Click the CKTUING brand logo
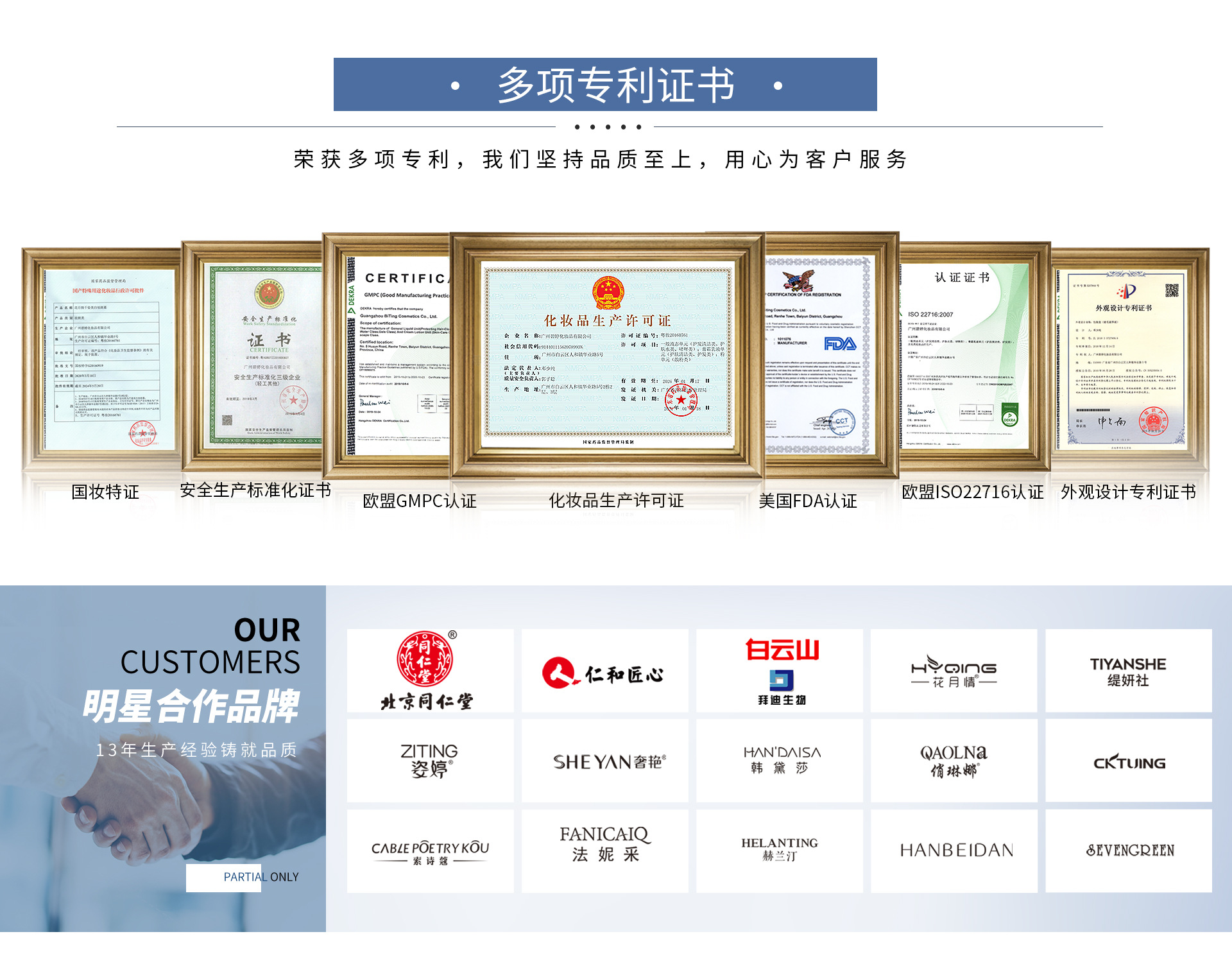 1128,762
